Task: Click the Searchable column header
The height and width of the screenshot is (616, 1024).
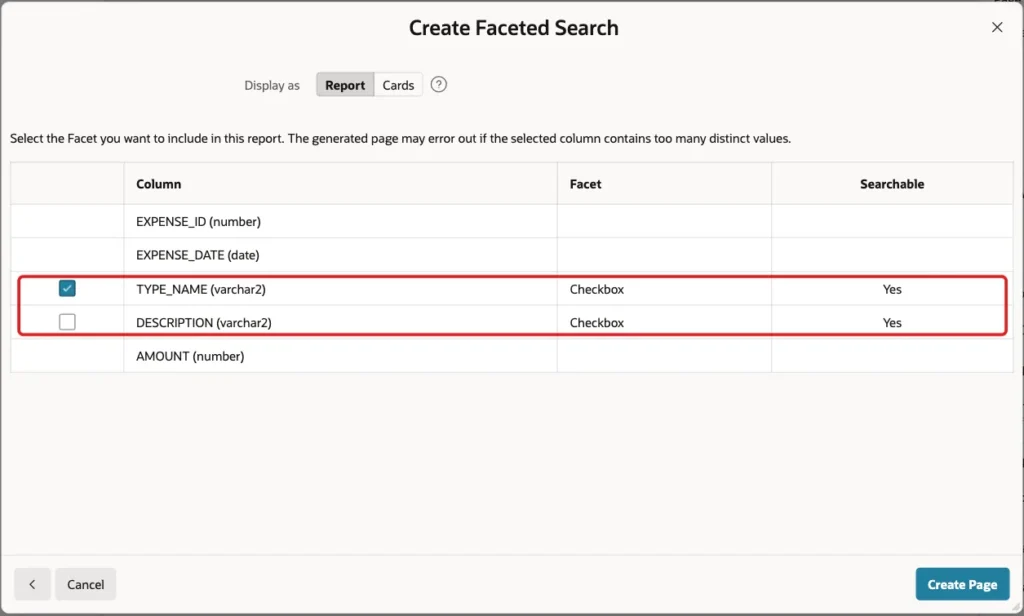Action: (891, 184)
